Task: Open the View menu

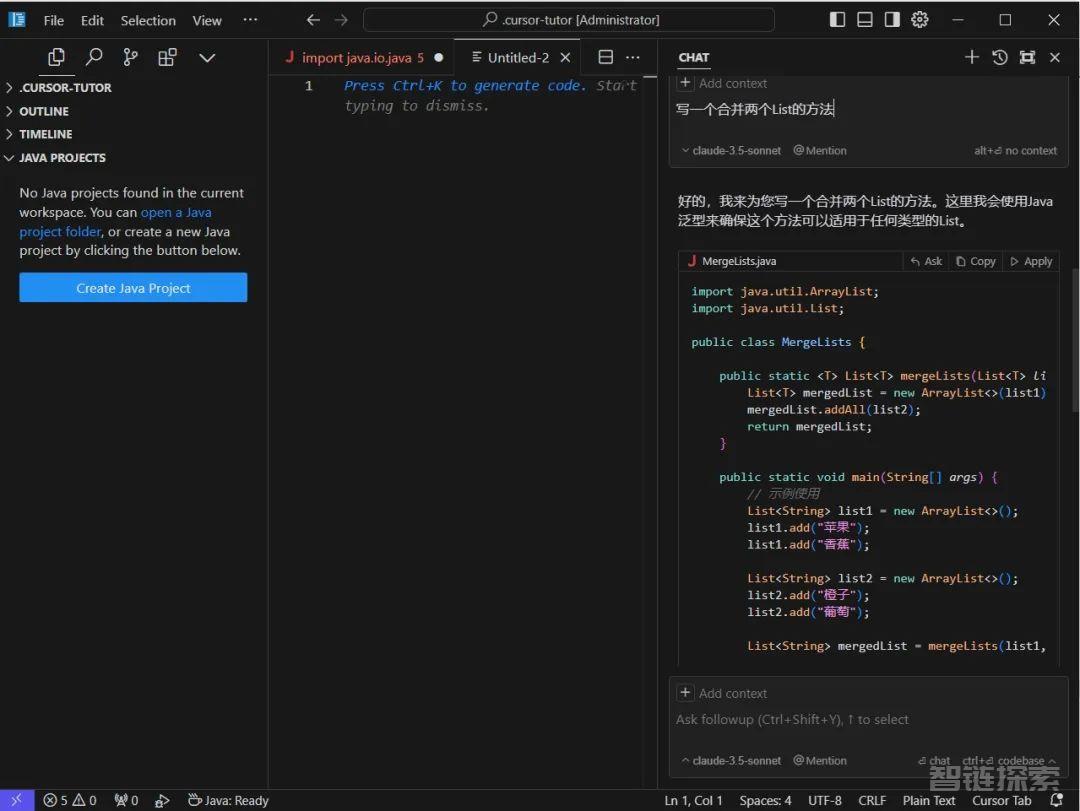Action: click(x=207, y=21)
